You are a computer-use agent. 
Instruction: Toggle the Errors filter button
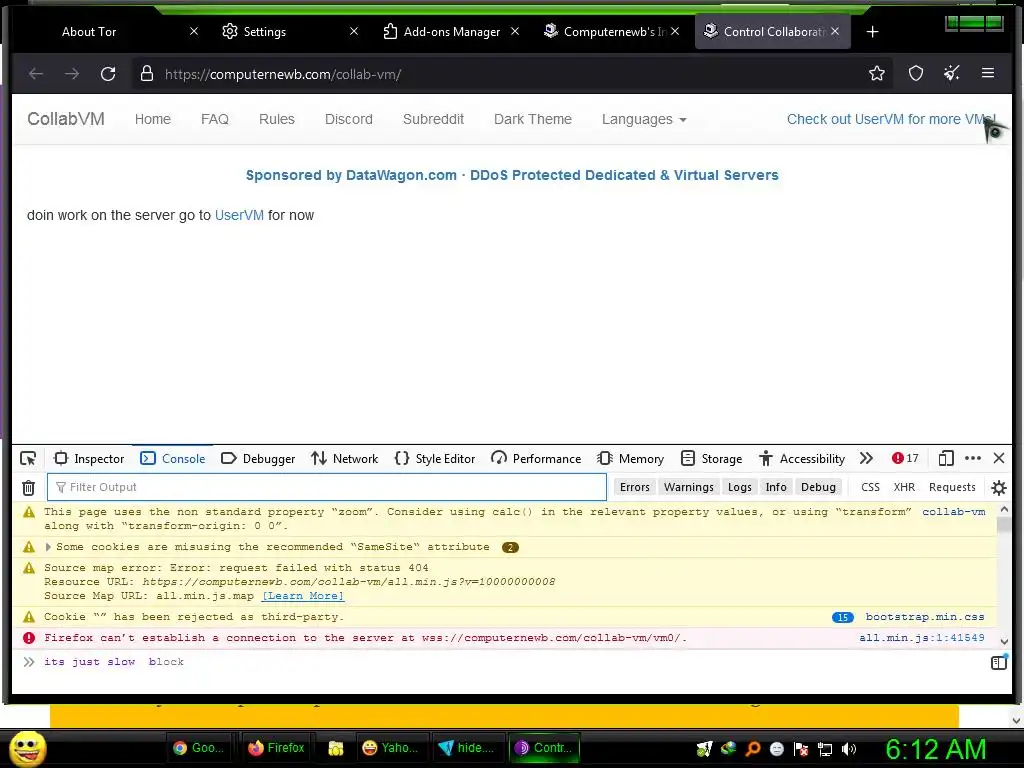tap(634, 487)
